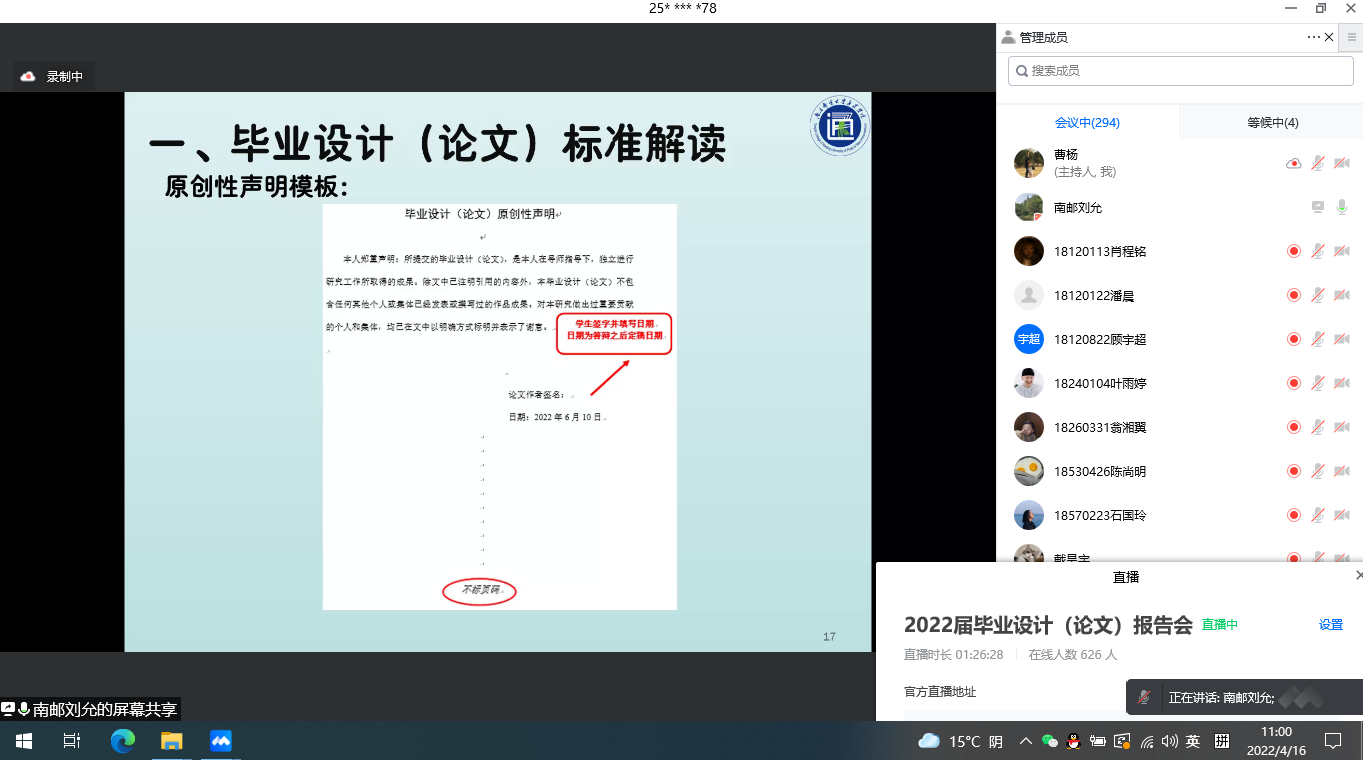Toggle the muted microphone for 曹杨
Image resolution: width=1363 pixels, height=760 pixels.
(1318, 163)
